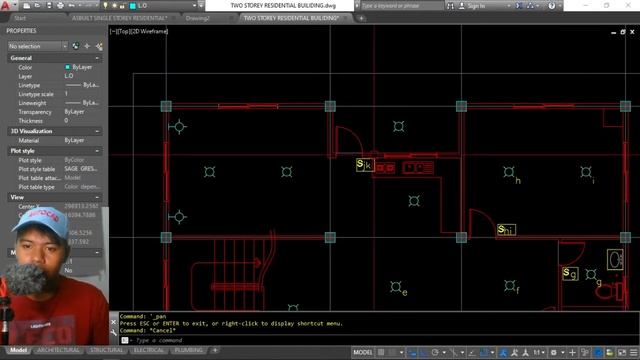
Task: Close the command line window with X
Action: point(113,322)
